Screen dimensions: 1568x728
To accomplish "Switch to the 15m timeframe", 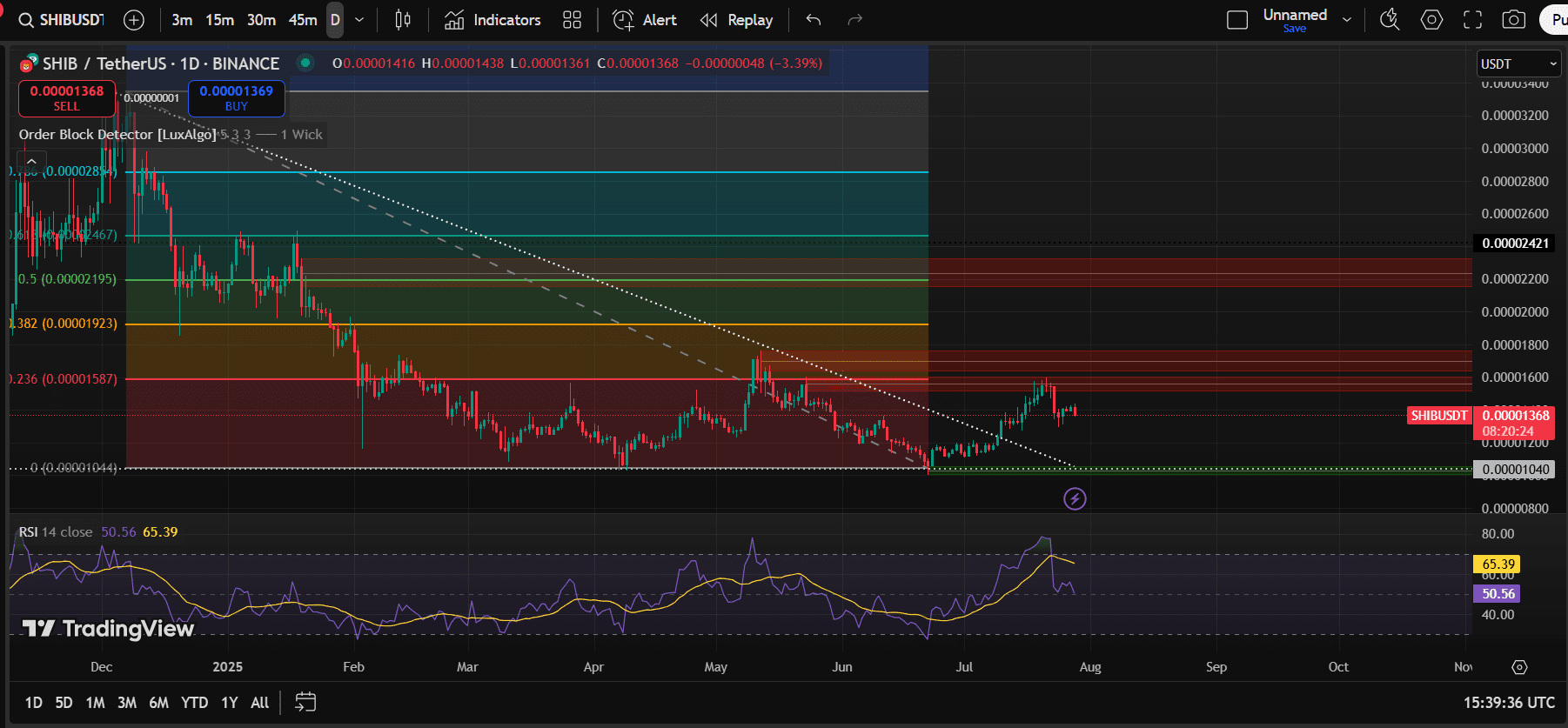I will (219, 20).
